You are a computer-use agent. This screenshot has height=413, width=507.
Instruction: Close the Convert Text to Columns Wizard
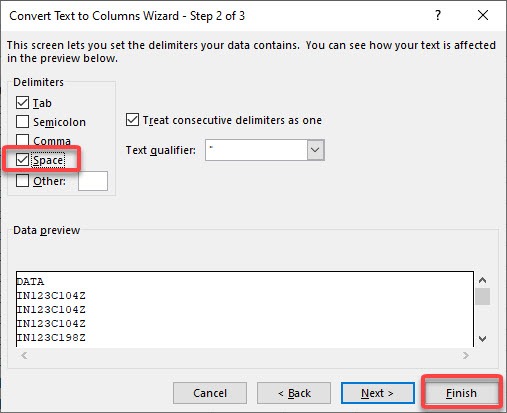pos(483,15)
